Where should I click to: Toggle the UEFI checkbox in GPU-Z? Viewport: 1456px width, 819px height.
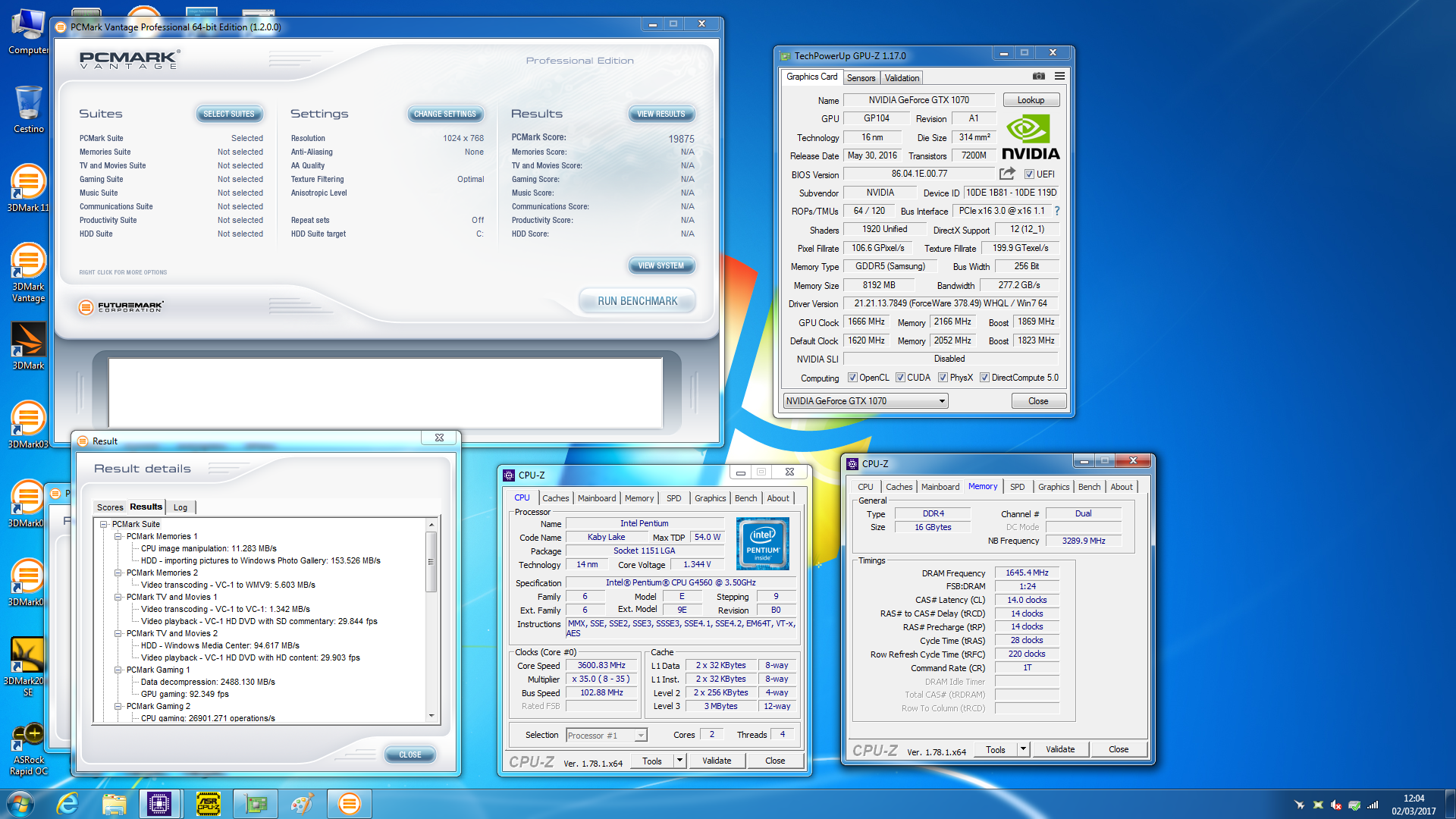tap(1029, 174)
